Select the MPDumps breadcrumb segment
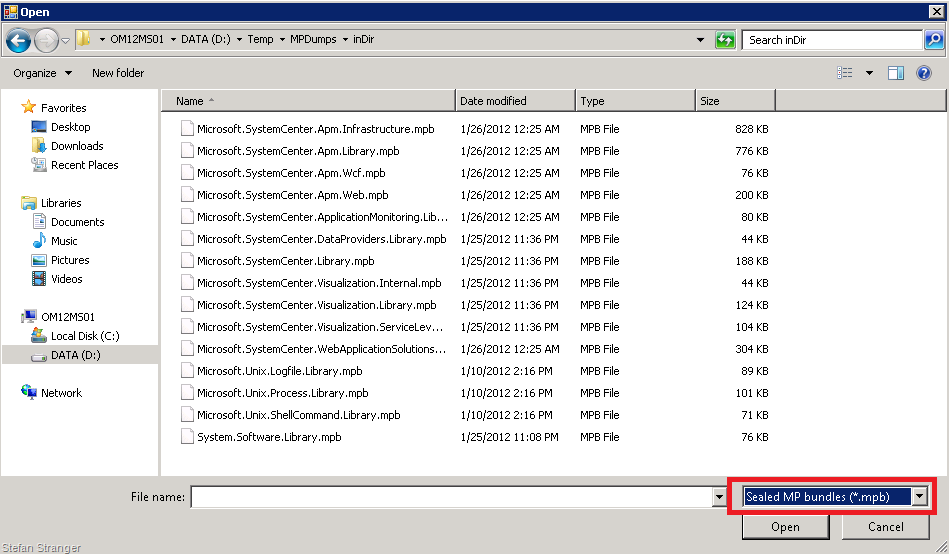 [313, 39]
